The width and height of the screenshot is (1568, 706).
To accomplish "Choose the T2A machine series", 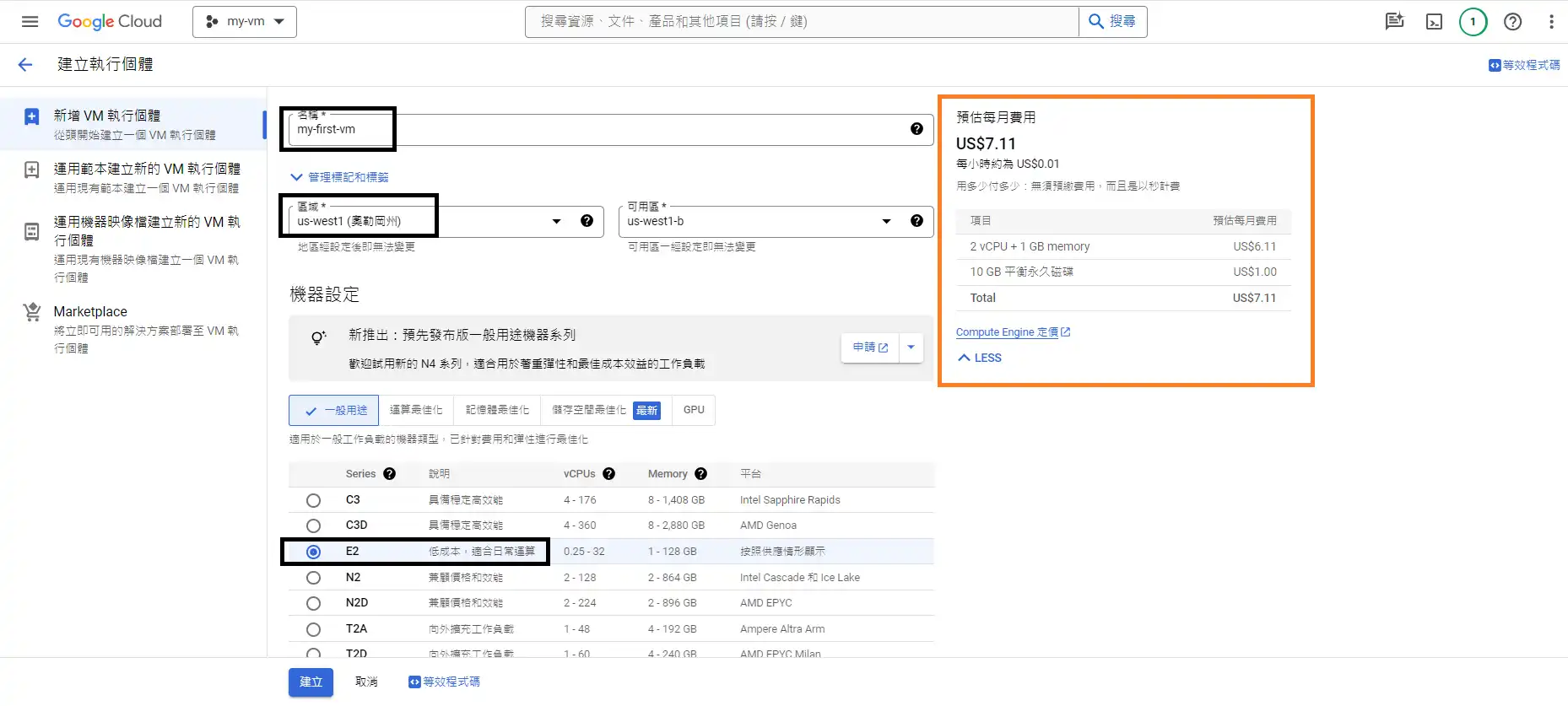I will [x=313, y=629].
